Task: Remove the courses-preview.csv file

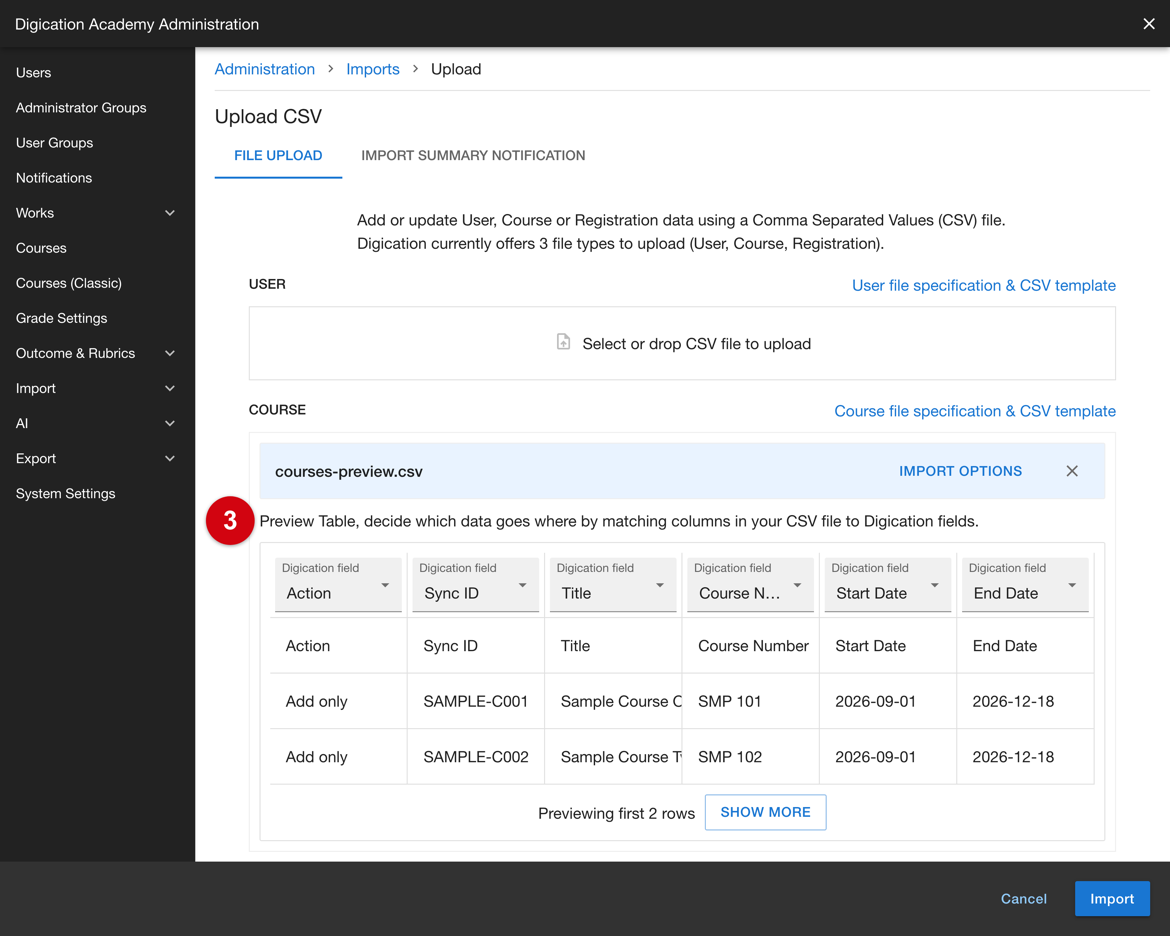Action: click(1072, 471)
